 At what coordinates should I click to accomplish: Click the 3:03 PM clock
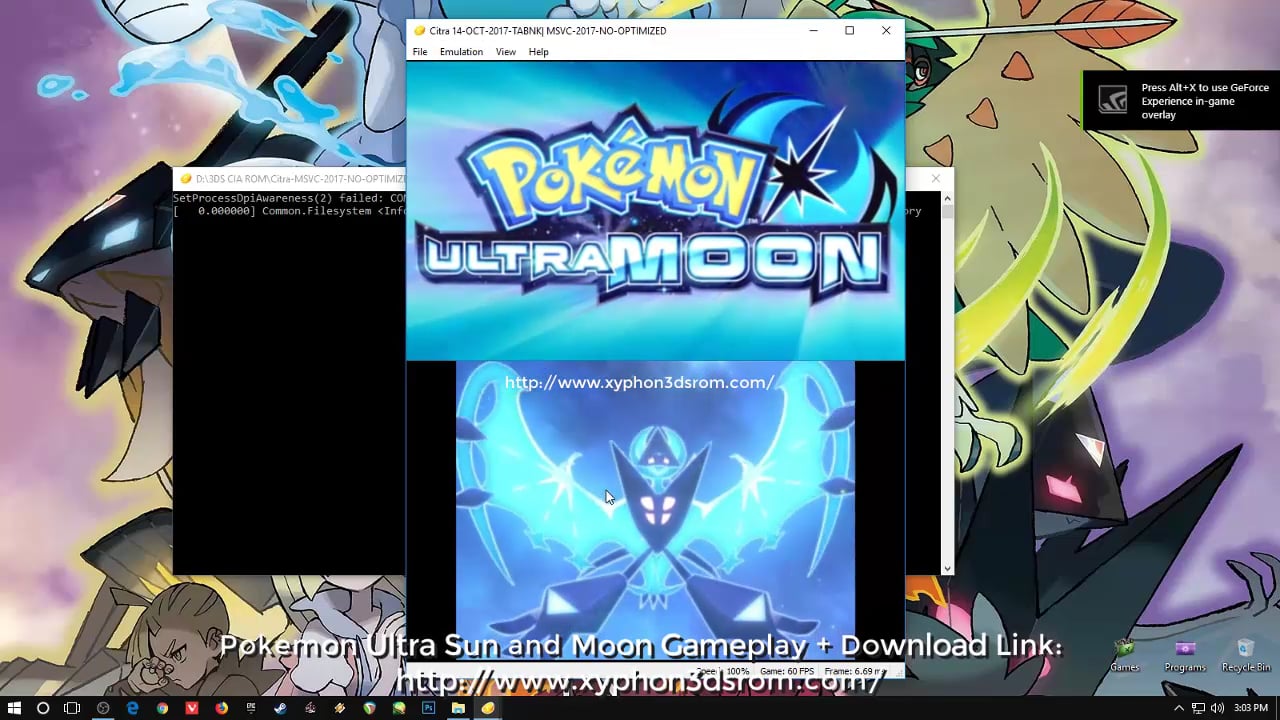[1251, 708]
